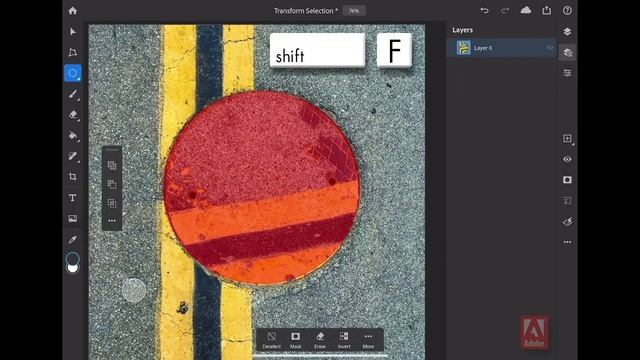Select the Eraser tool
This screenshot has width=640, height=360.
pyautogui.click(x=73, y=115)
